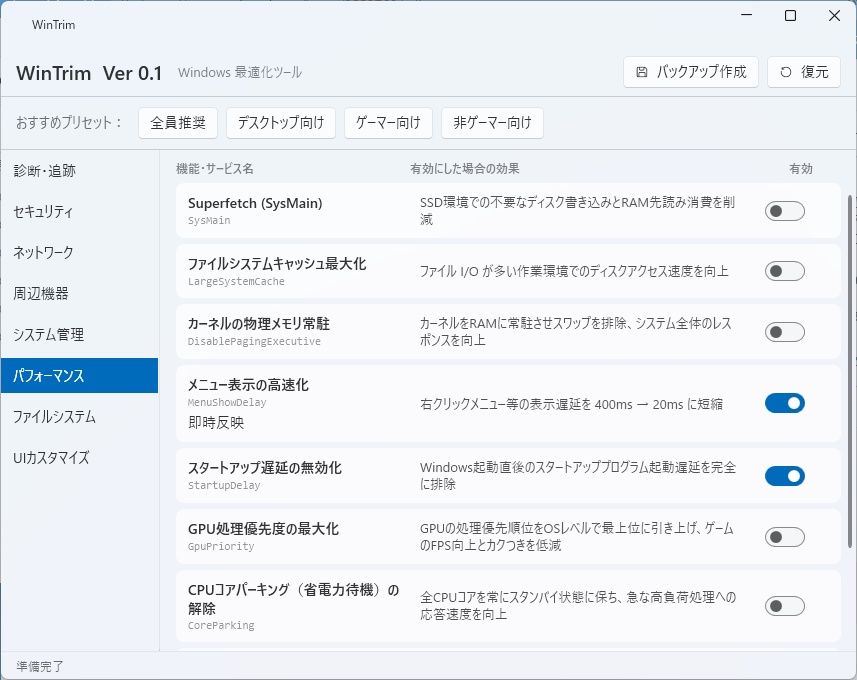Enable the Superfetch (SysMain) toggle
857x680 pixels.
click(784, 211)
